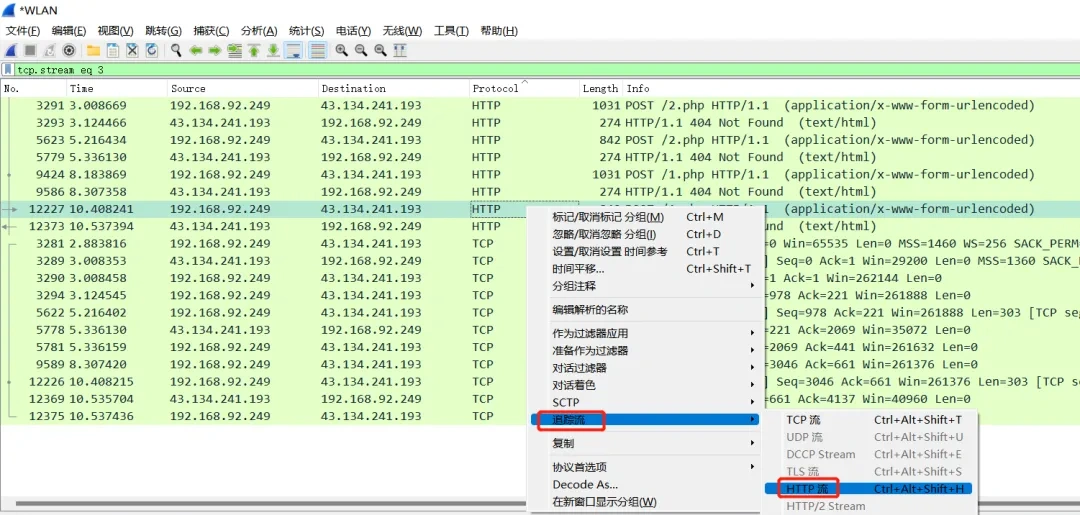
Task: Open the 电话(Y) menu
Action: 353,31
